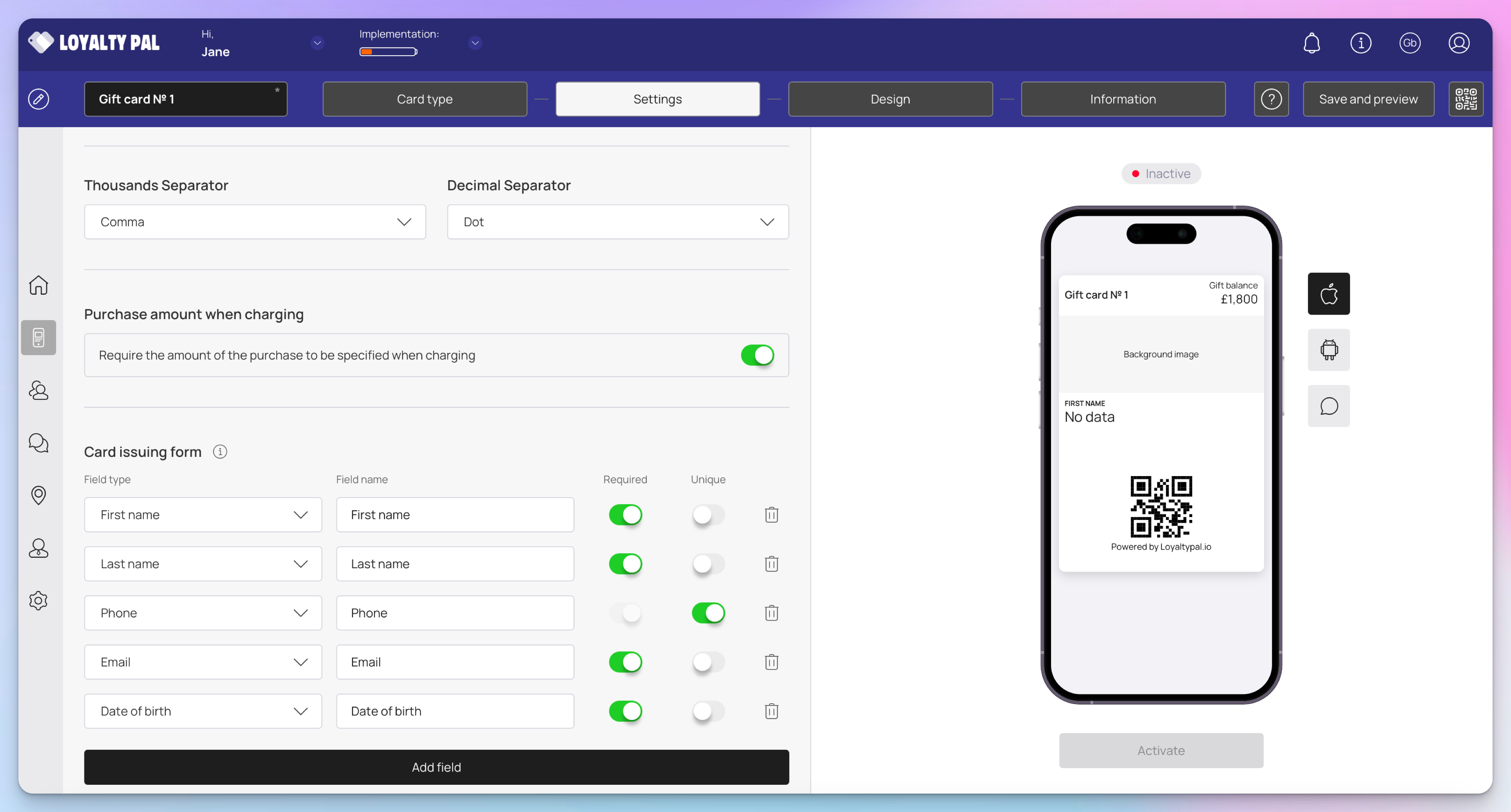Switch to the Card type tab
This screenshot has height=812, width=1511.
coord(425,99)
